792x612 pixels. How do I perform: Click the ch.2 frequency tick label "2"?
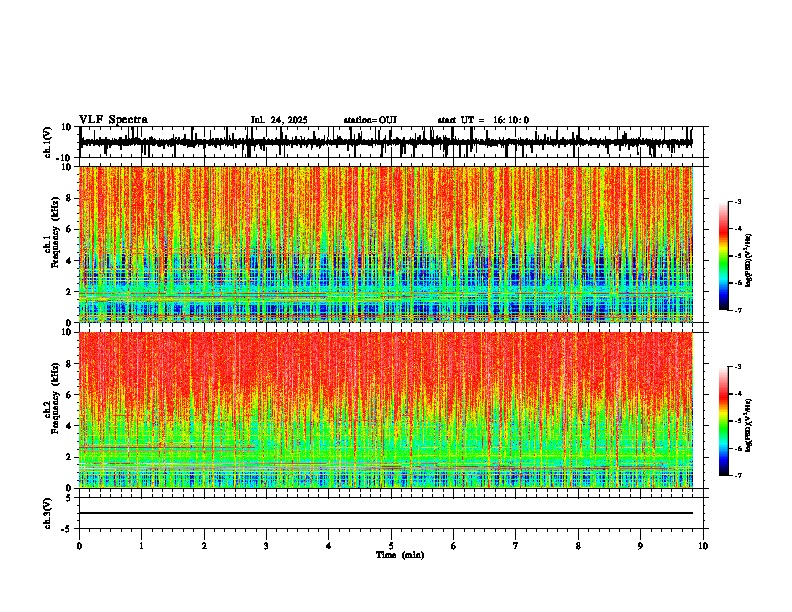(69, 457)
